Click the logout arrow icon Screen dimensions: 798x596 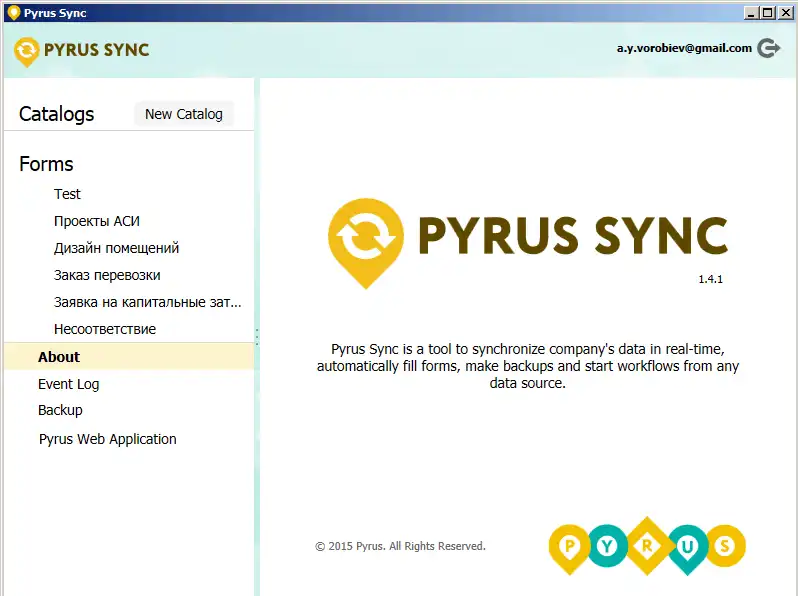point(768,48)
